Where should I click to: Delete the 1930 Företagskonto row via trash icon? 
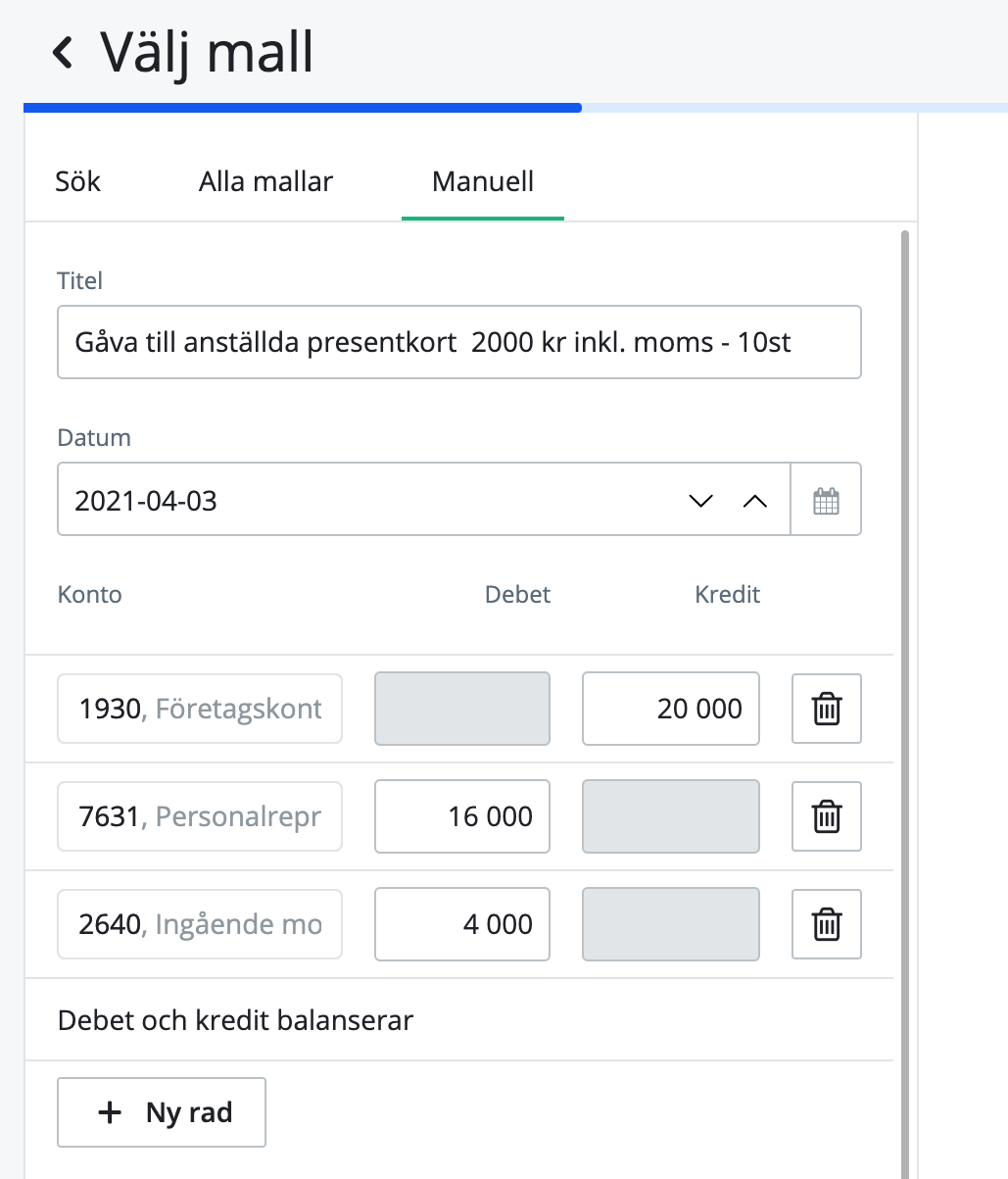826,708
